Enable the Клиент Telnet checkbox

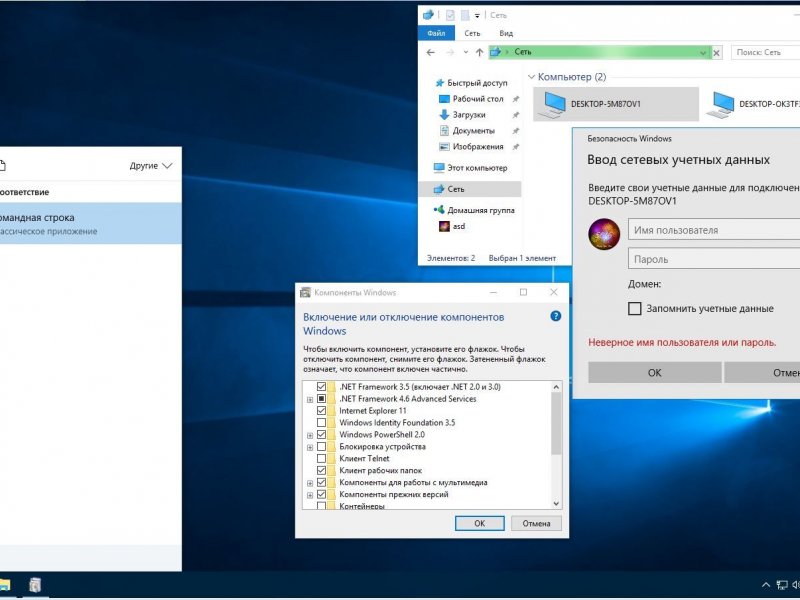coord(321,458)
